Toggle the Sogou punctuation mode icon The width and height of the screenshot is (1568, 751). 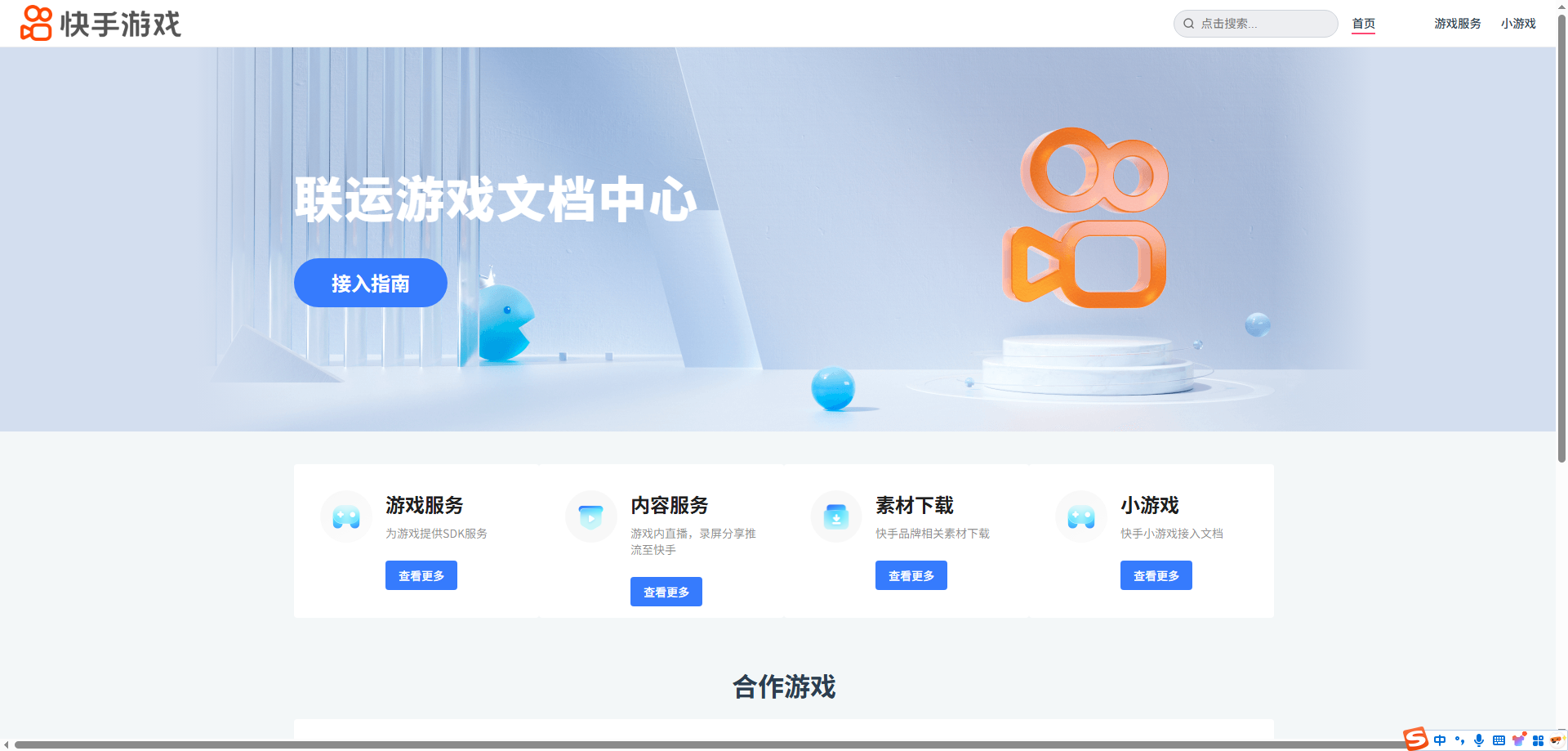pos(1459,740)
